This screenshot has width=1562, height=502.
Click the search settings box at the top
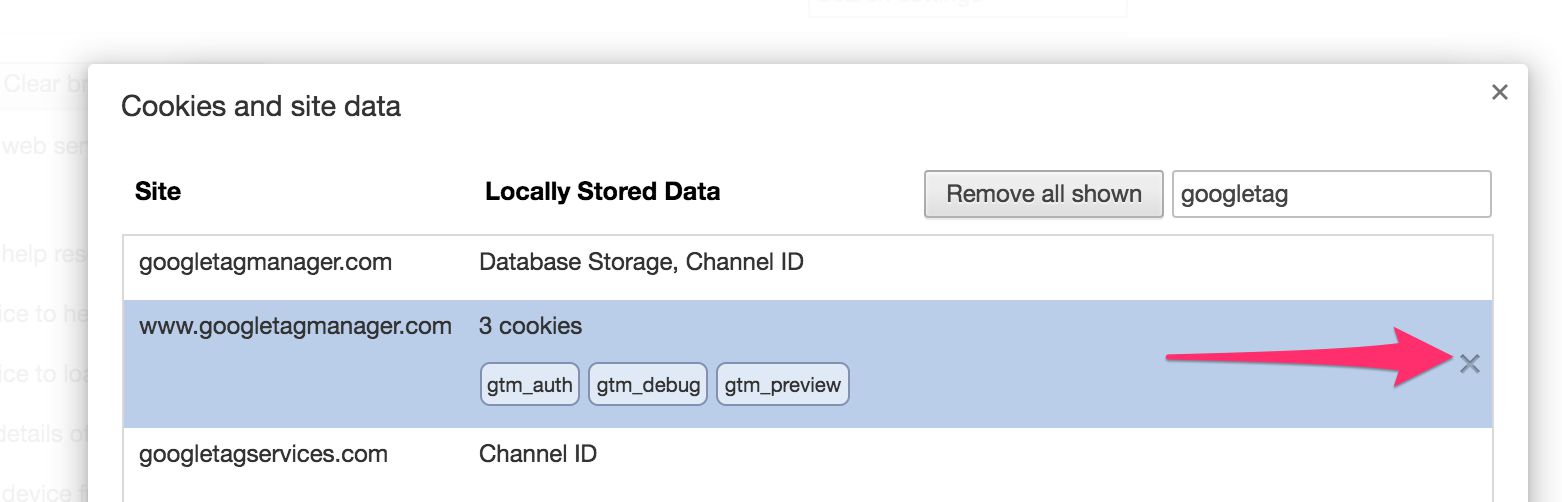pos(967,5)
